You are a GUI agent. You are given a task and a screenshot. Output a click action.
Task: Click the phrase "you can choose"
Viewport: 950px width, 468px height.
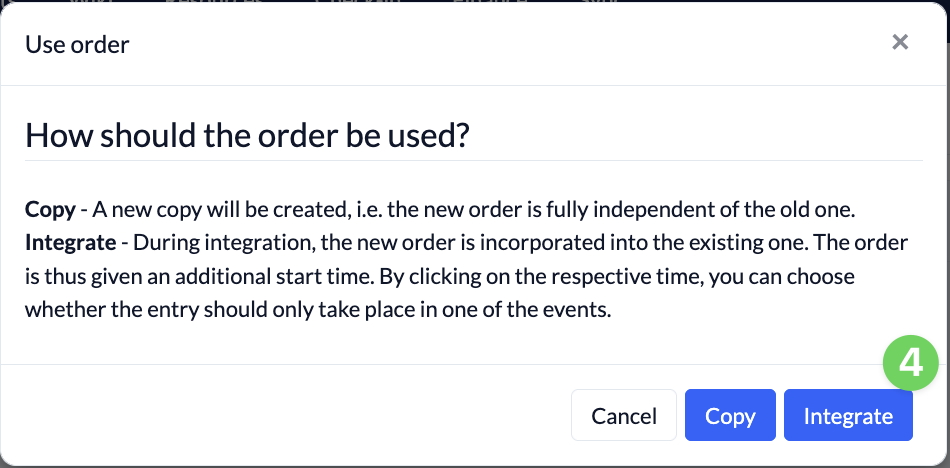coord(782,277)
